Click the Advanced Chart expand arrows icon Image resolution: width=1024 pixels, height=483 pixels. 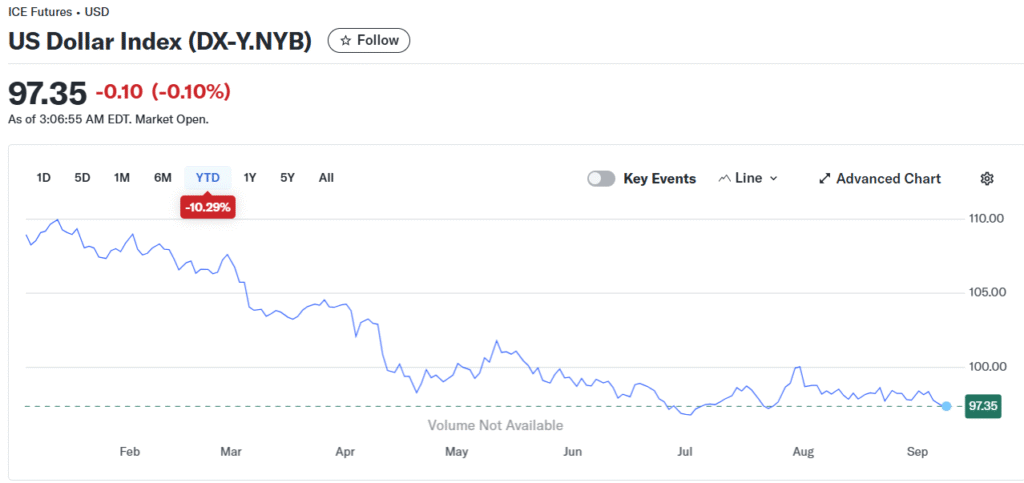click(x=824, y=179)
